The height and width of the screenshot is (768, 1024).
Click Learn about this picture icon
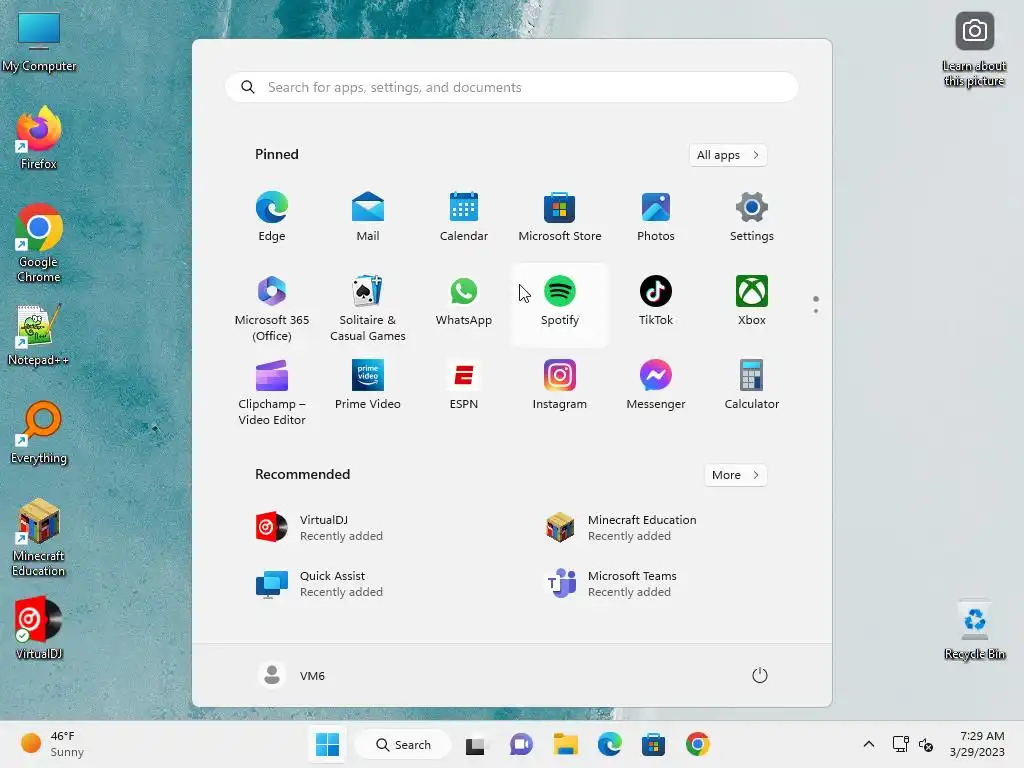974,50
